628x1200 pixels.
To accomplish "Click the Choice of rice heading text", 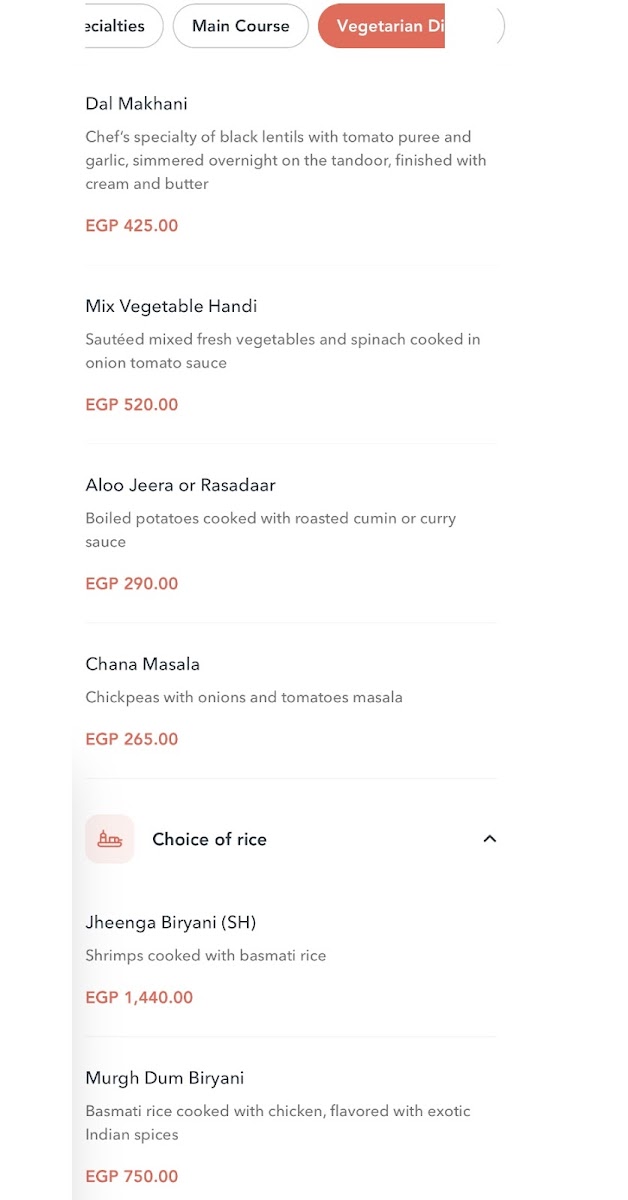I will point(209,839).
